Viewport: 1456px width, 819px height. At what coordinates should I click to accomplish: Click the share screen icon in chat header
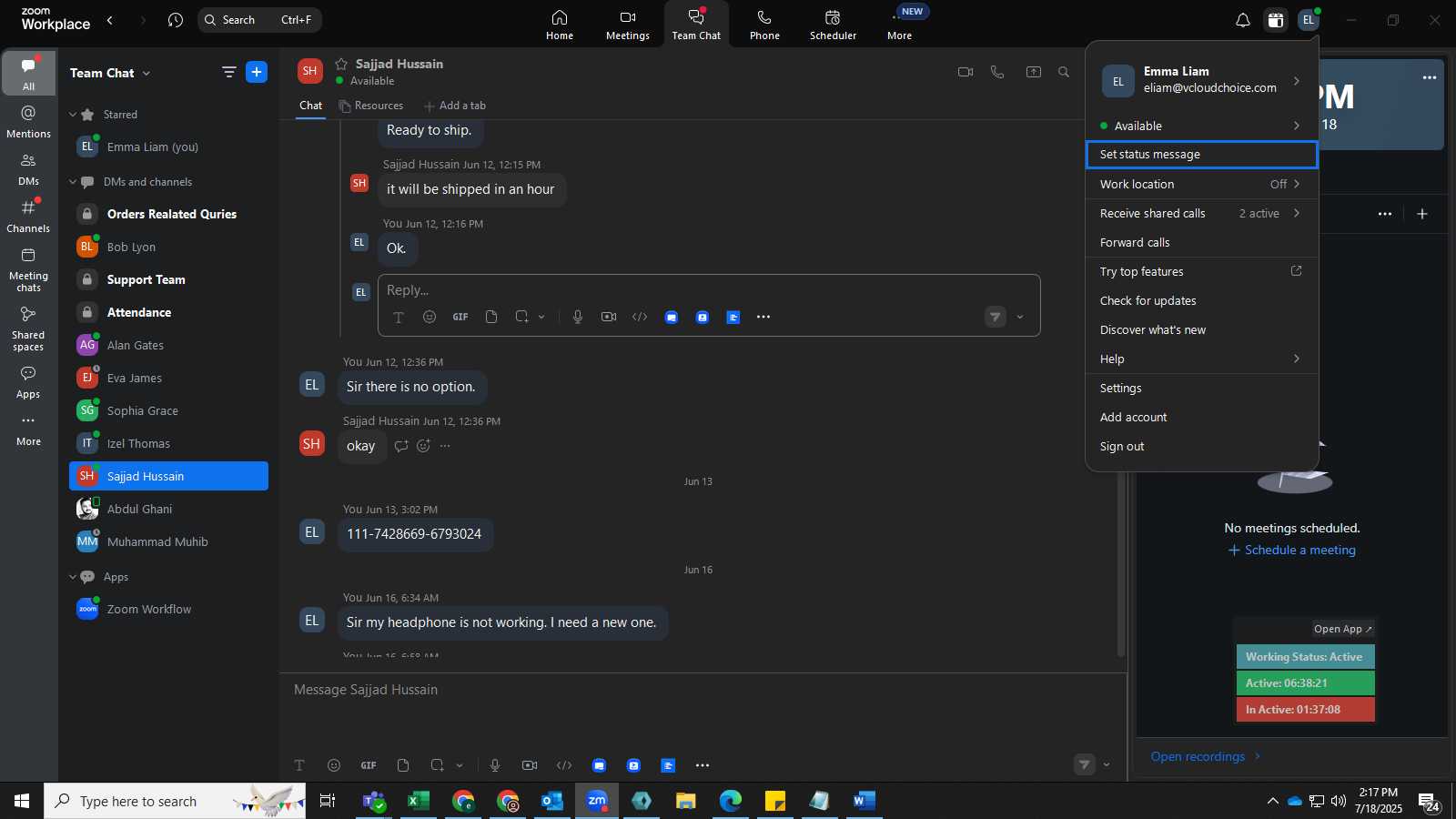pos(1034,72)
